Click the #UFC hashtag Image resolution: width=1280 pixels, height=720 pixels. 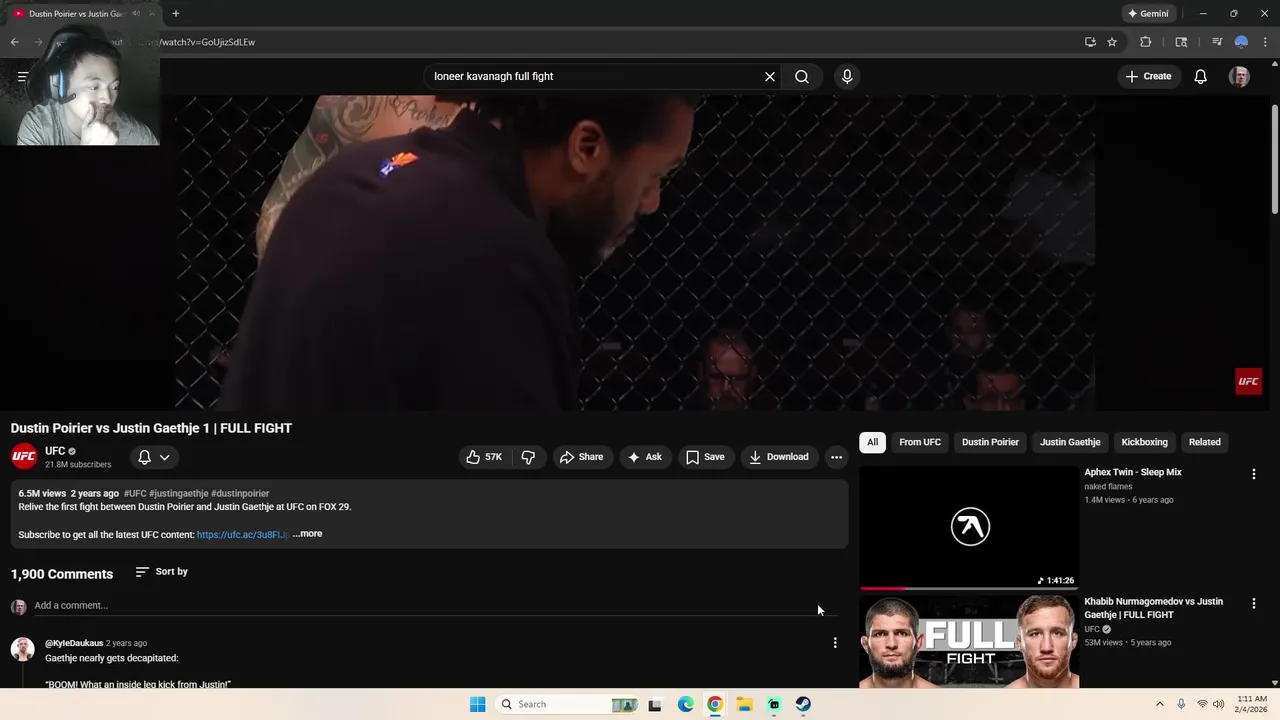pos(135,494)
